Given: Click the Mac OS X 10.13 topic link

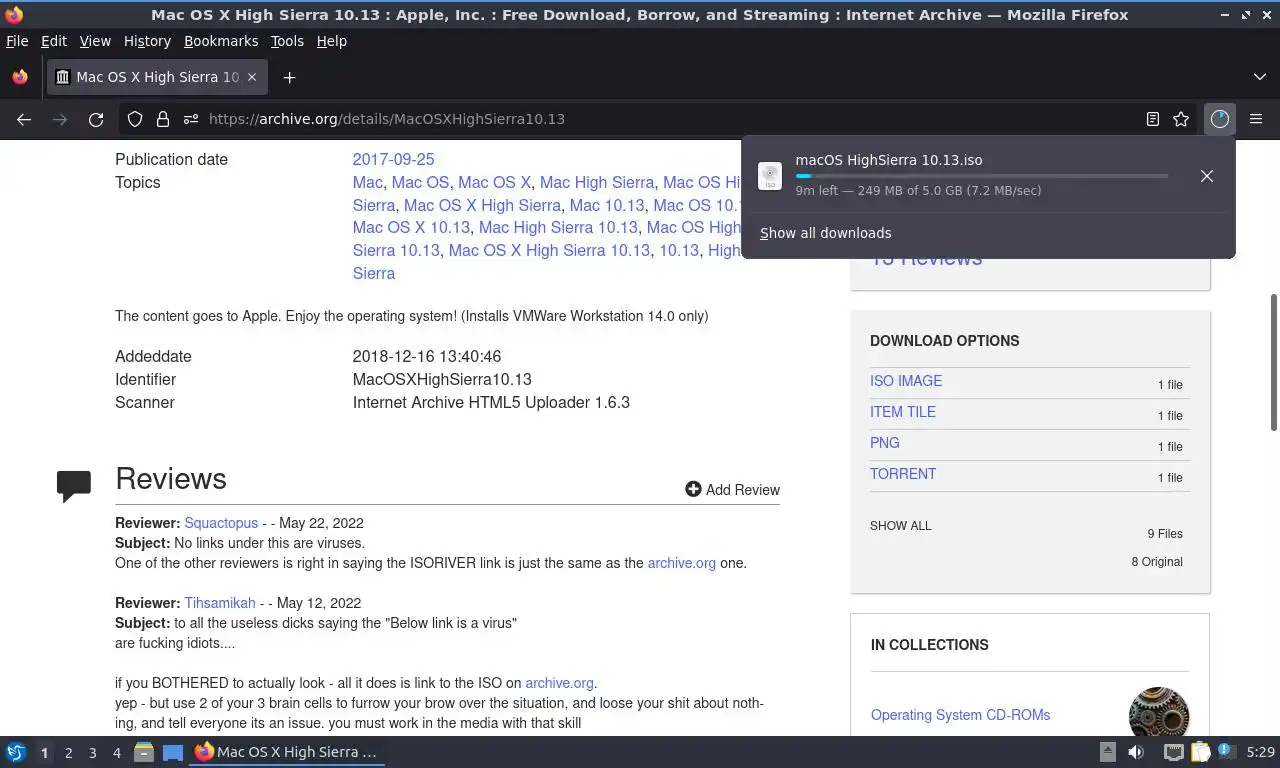Looking at the screenshot, I should 411,228.
